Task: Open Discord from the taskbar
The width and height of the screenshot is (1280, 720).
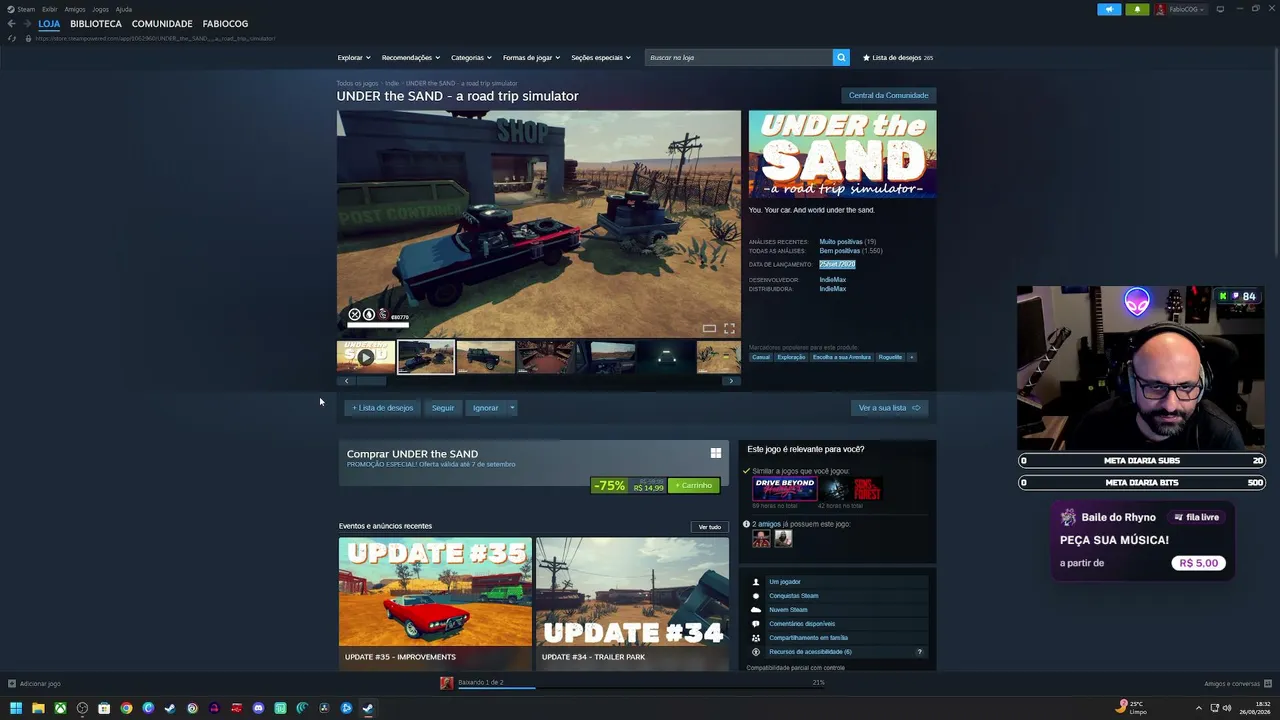Action: (x=258, y=708)
